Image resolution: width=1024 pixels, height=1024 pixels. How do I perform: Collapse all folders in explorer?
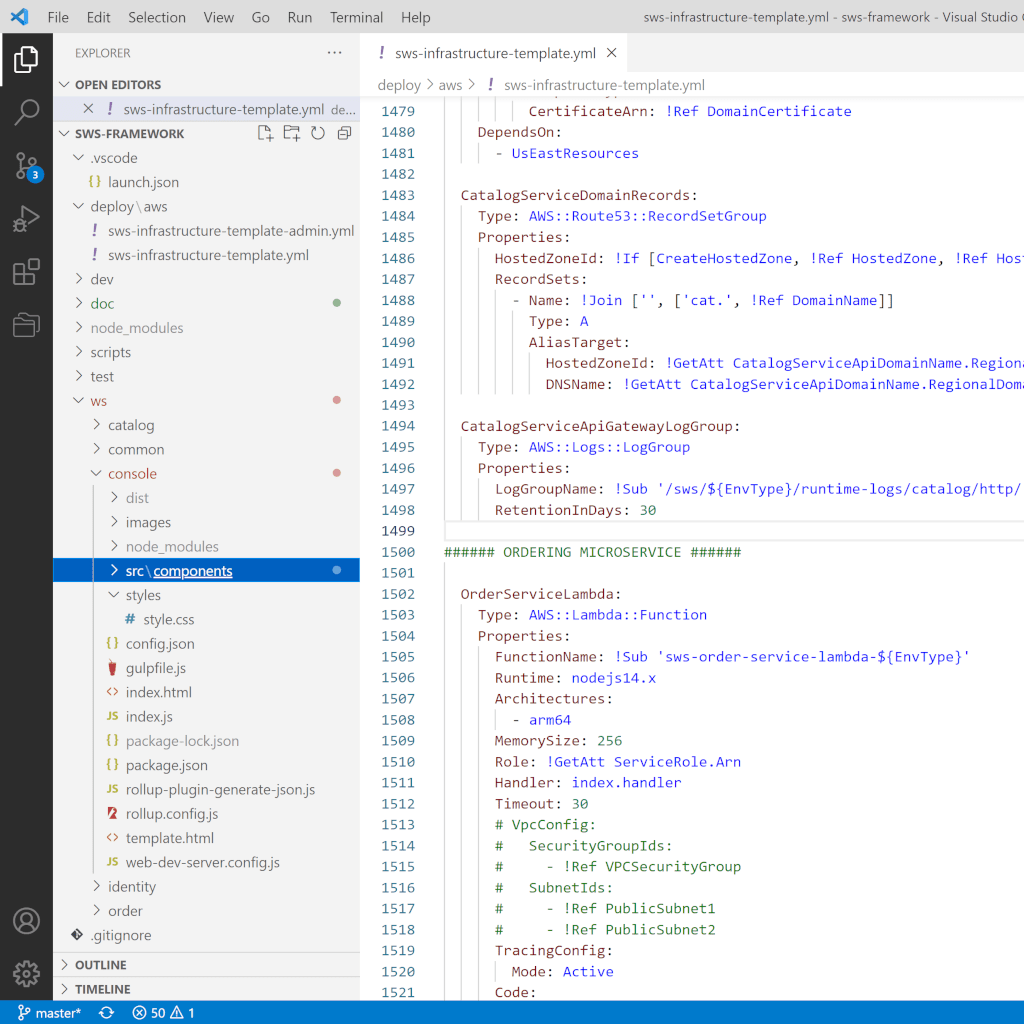344,134
